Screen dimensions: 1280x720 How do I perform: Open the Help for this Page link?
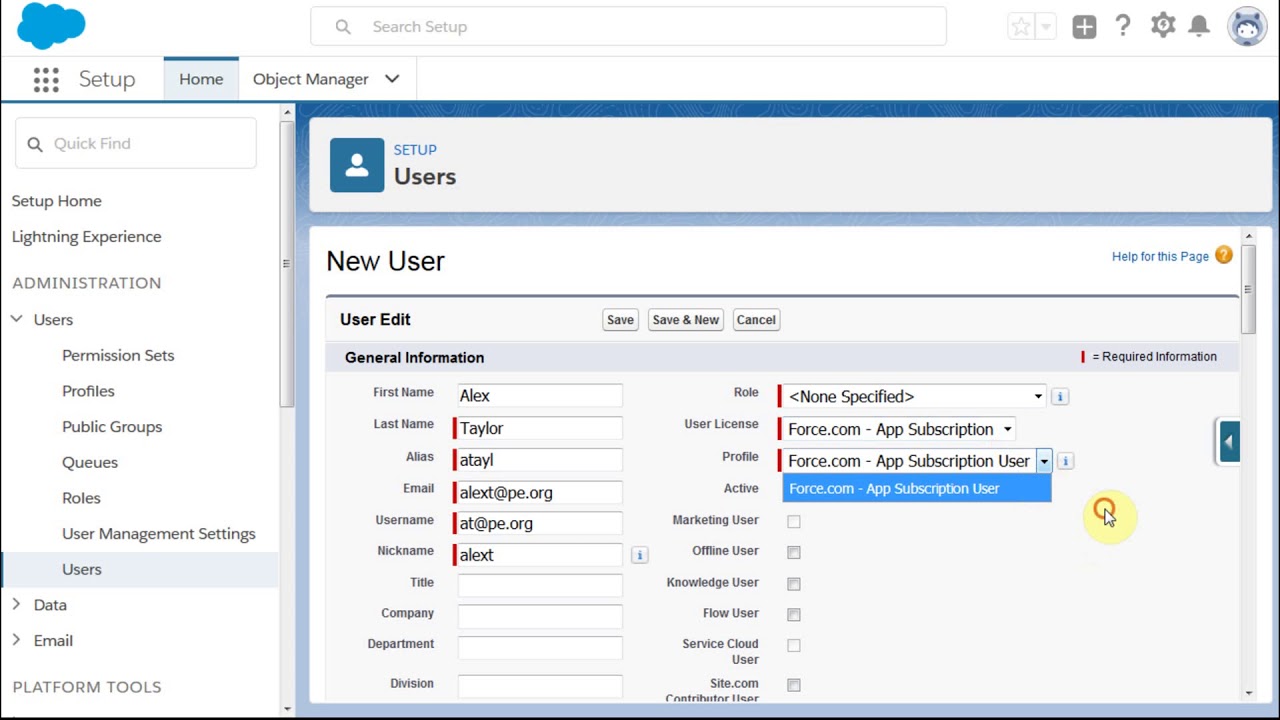[1160, 256]
